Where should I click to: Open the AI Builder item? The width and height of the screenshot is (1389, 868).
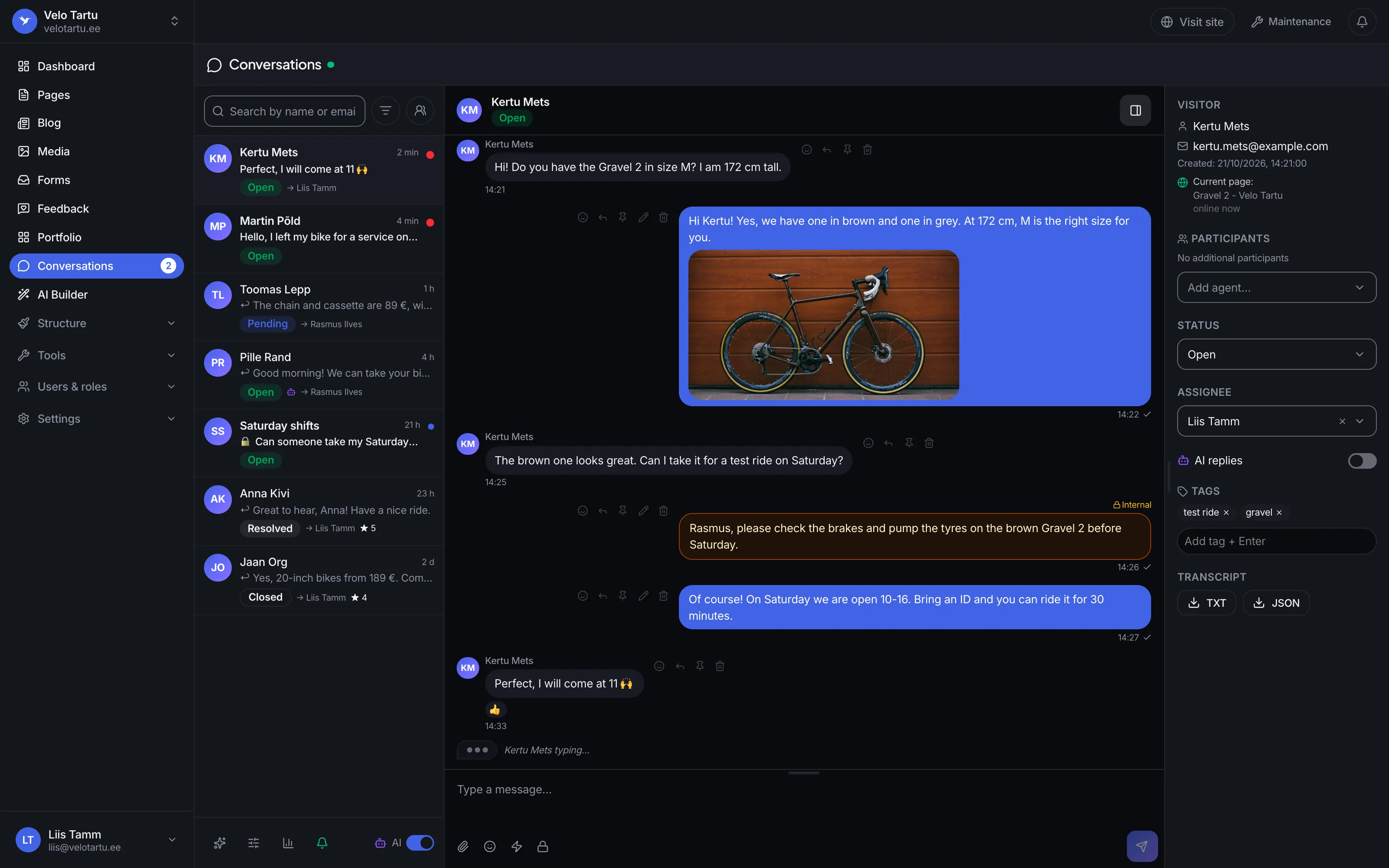point(96,295)
